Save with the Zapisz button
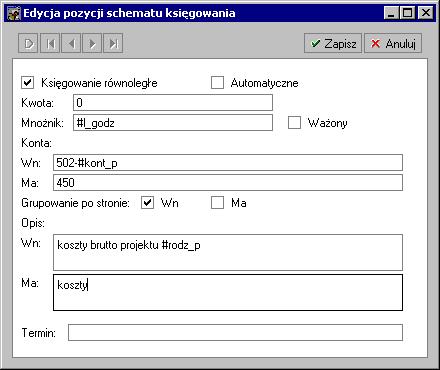Screen dimensions: 440x370 pos(333,43)
